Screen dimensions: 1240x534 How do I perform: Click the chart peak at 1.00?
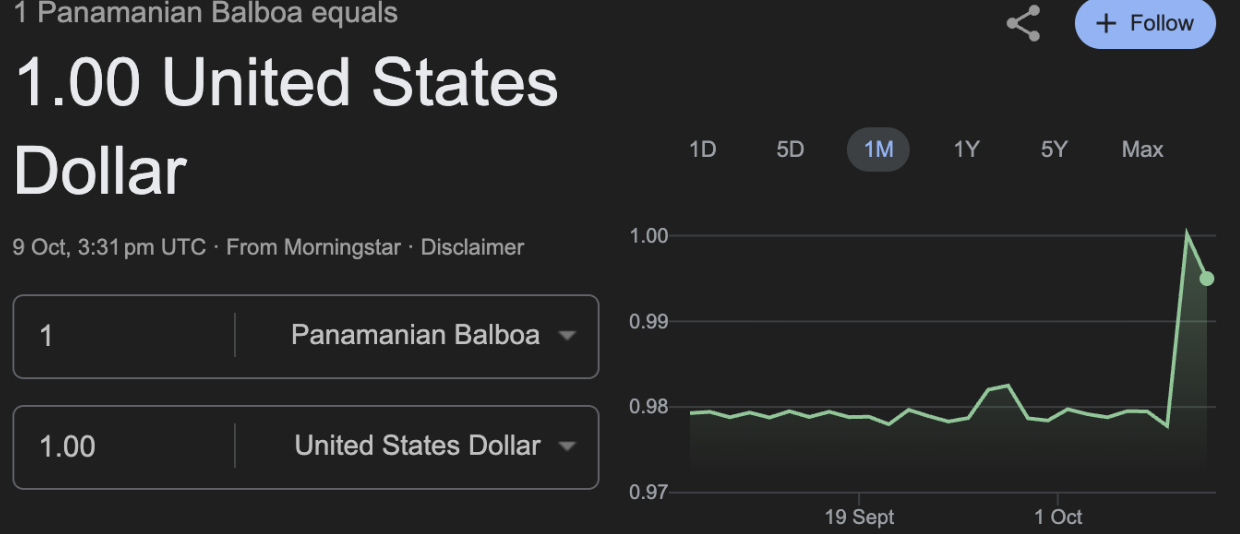(1187, 234)
